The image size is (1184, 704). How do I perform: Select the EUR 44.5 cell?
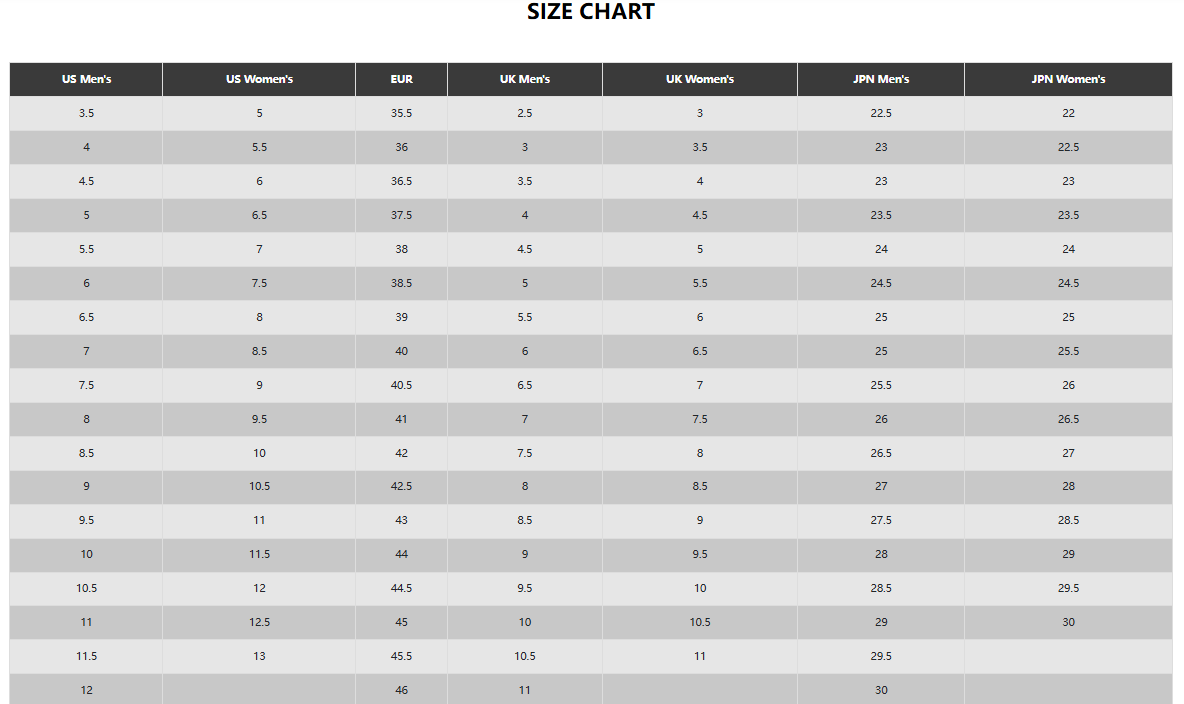click(x=401, y=588)
